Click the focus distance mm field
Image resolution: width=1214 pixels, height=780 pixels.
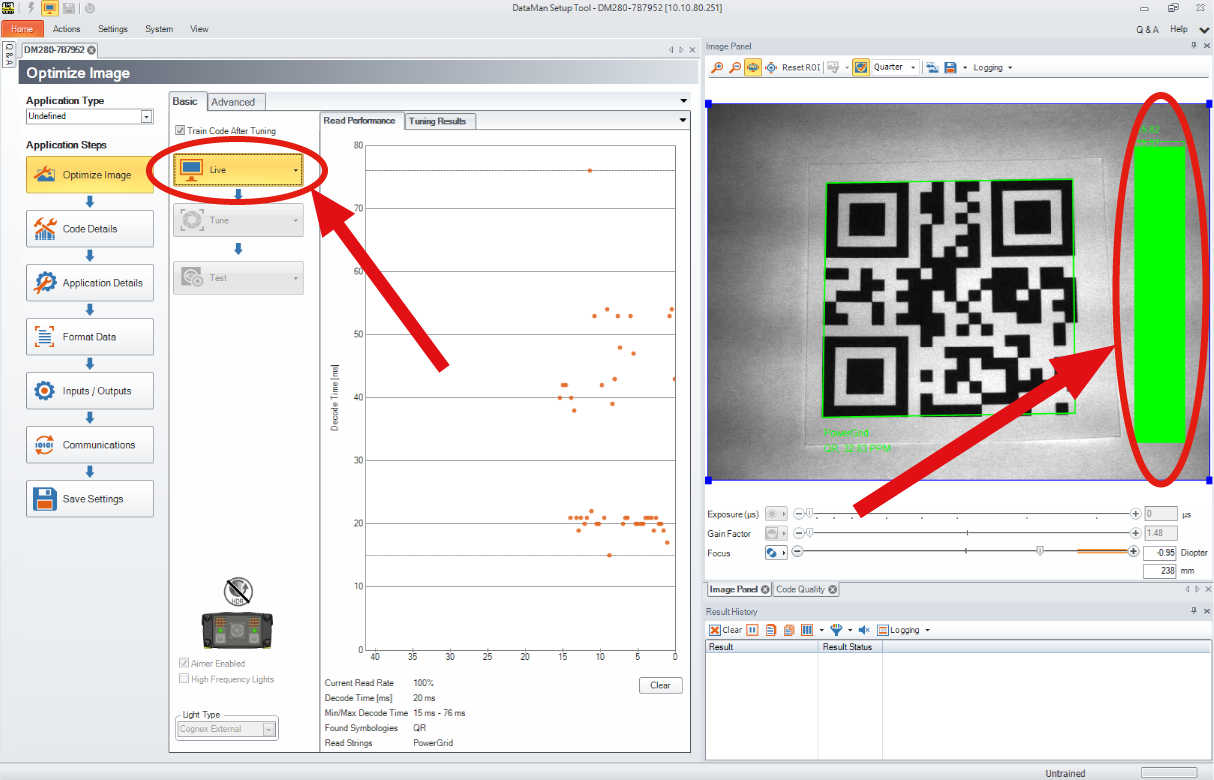point(1161,571)
